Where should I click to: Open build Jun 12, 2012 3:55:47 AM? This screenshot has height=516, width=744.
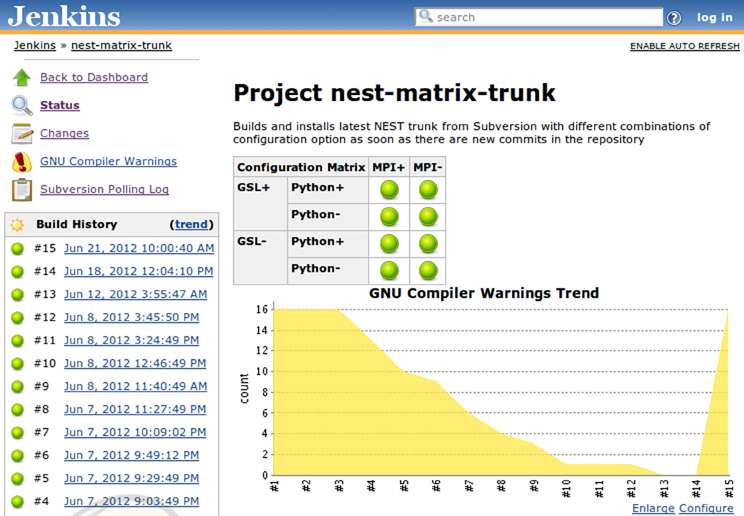click(136, 294)
